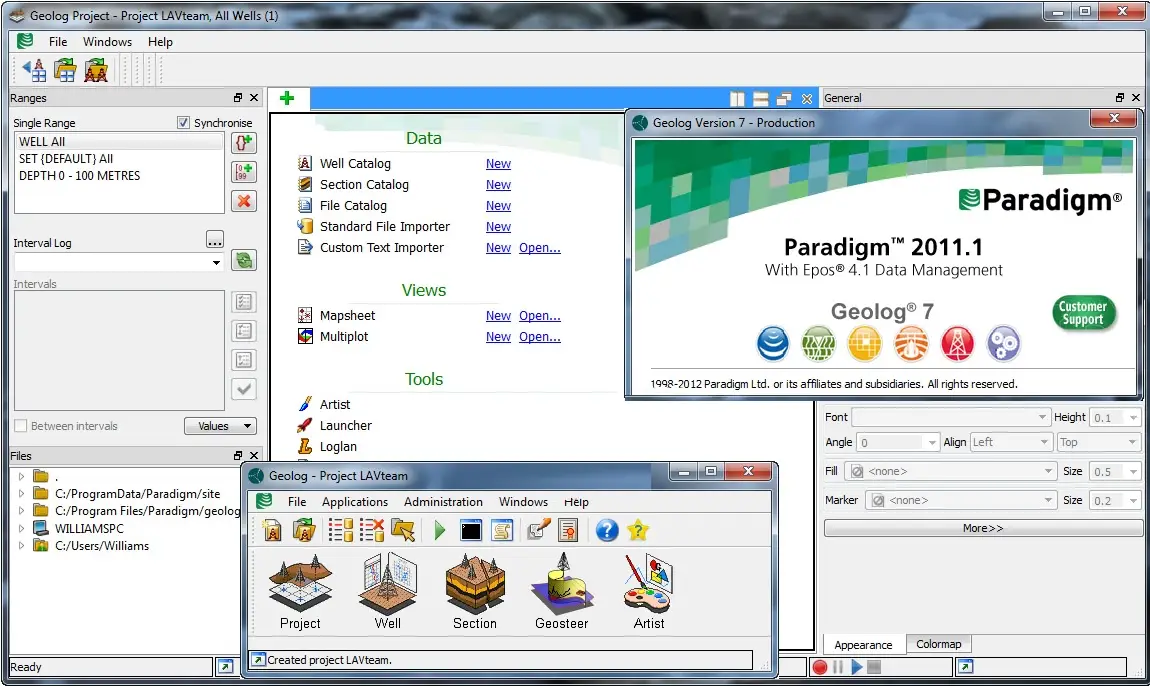Open the Administration menu

(x=443, y=502)
